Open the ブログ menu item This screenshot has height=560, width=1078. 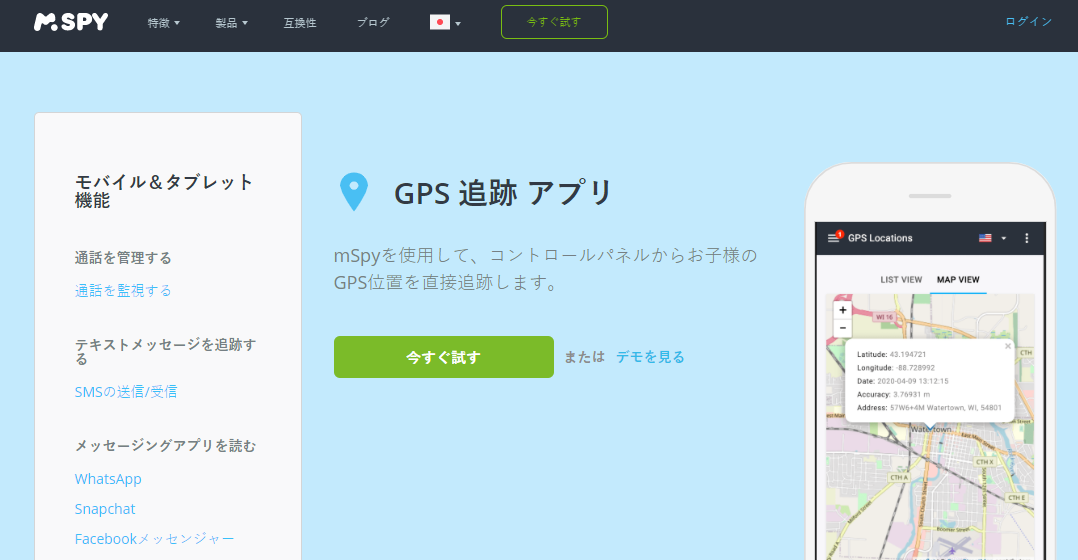373,23
